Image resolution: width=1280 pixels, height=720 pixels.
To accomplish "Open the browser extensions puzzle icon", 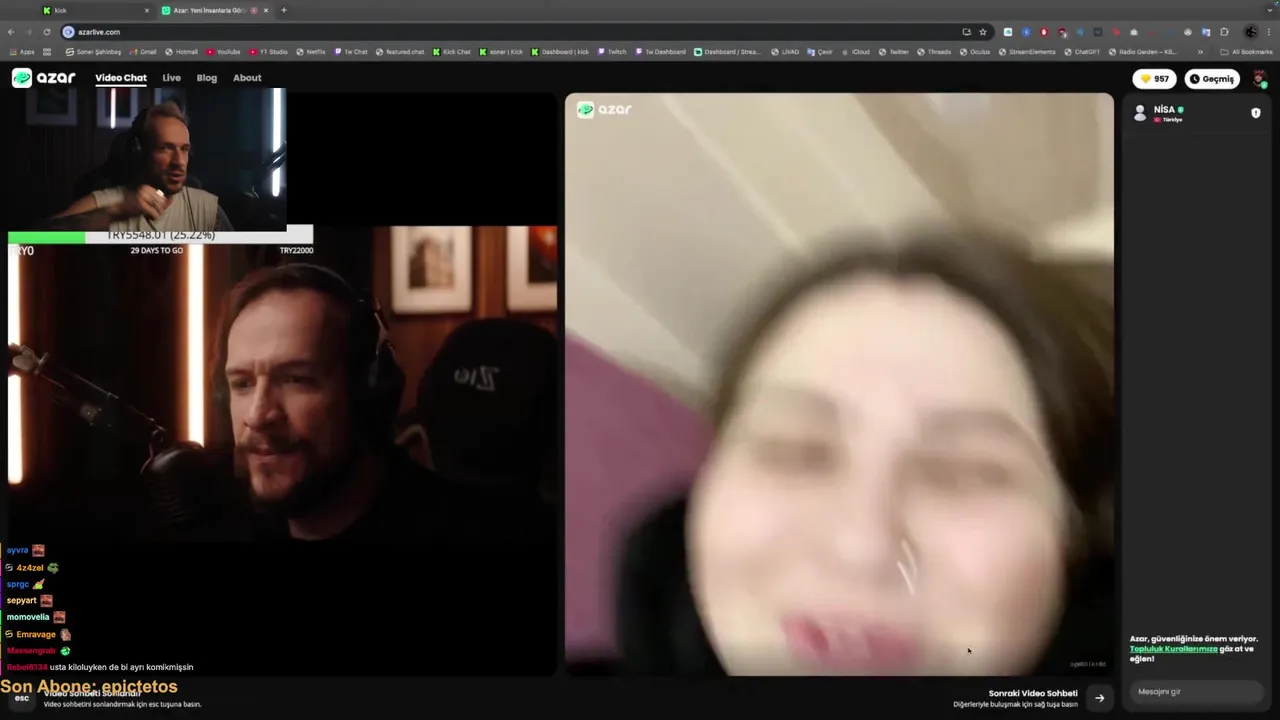I will pyautogui.click(x=1224, y=31).
